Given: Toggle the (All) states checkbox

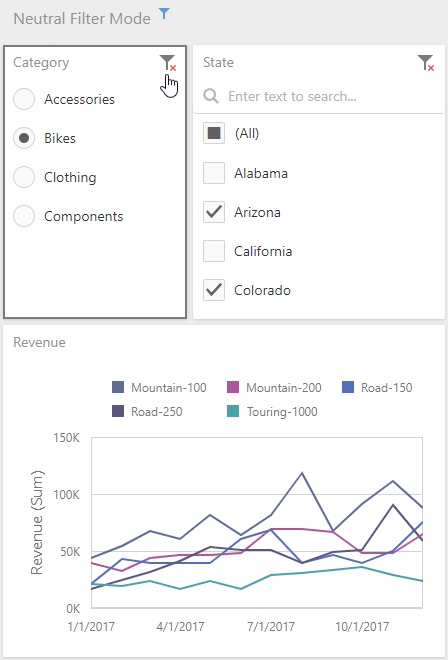Looking at the screenshot, I should point(214,133).
